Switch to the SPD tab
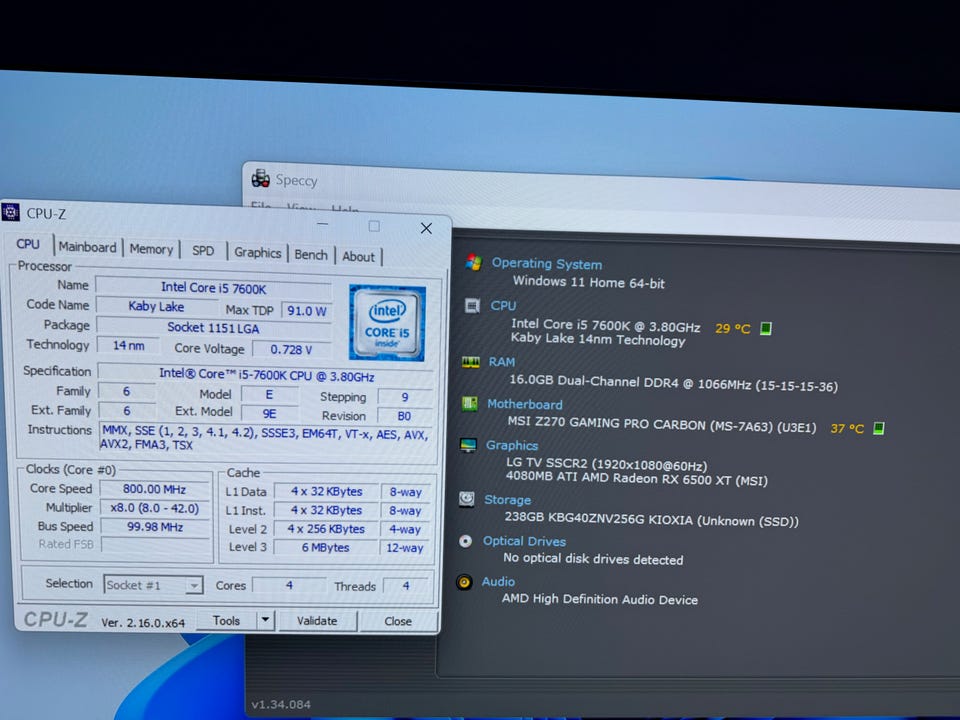 click(x=203, y=251)
